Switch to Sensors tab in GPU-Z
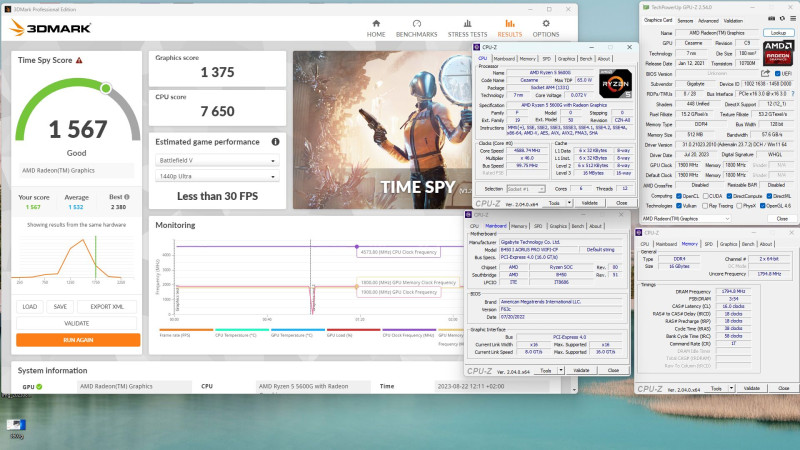The width and height of the screenshot is (800, 450). [685, 21]
